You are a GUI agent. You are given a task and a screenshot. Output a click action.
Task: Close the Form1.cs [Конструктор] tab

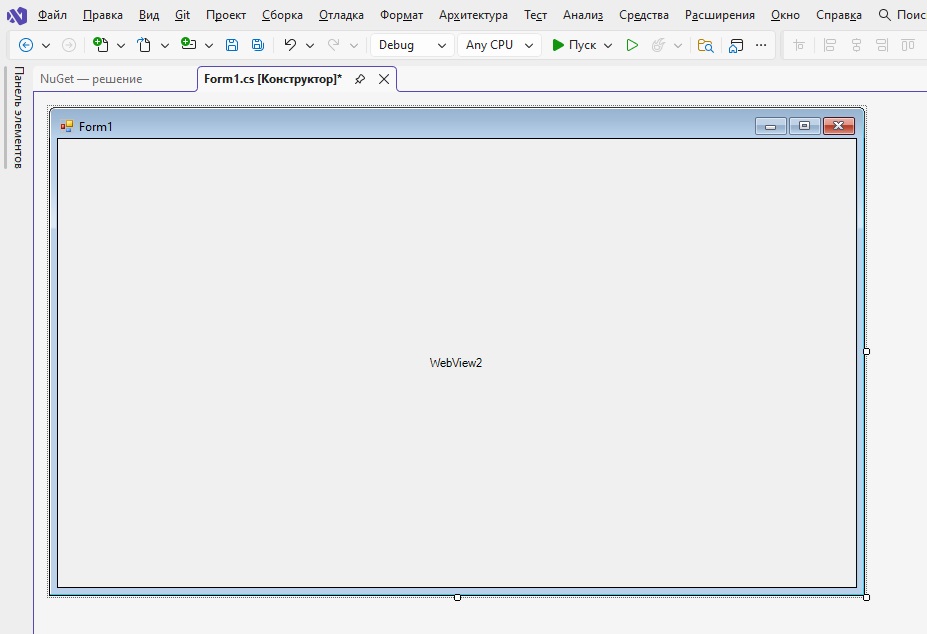pyautogui.click(x=384, y=79)
